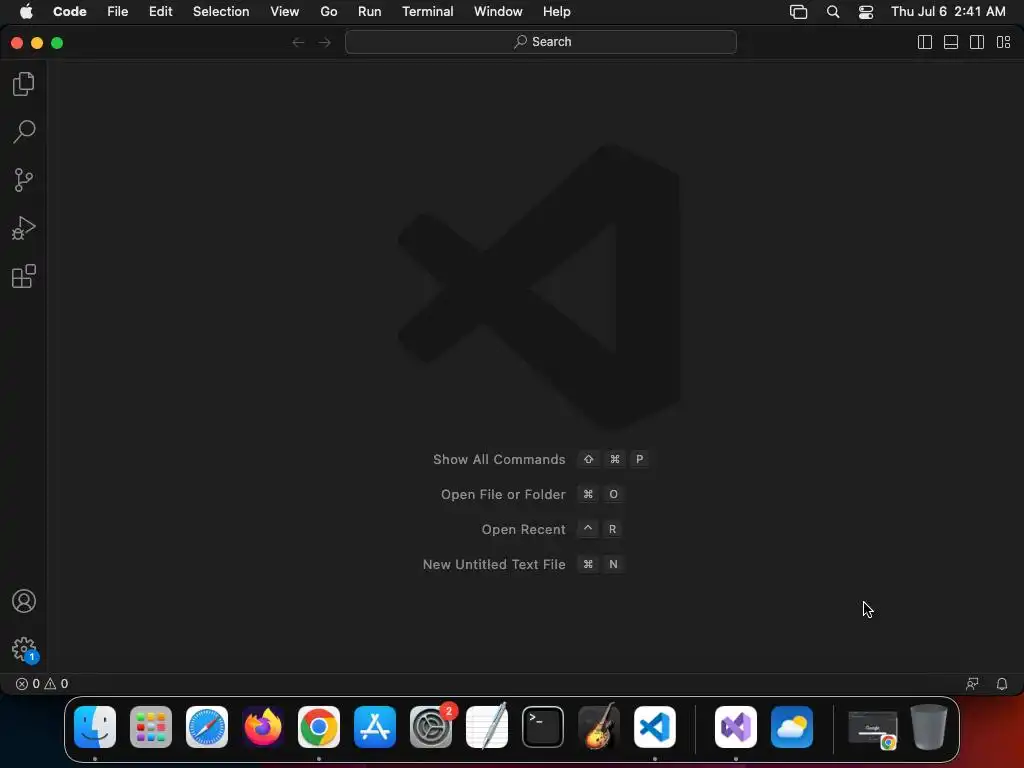Open the Selection menu
Image resolution: width=1024 pixels, height=768 pixels.
click(221, 12)
